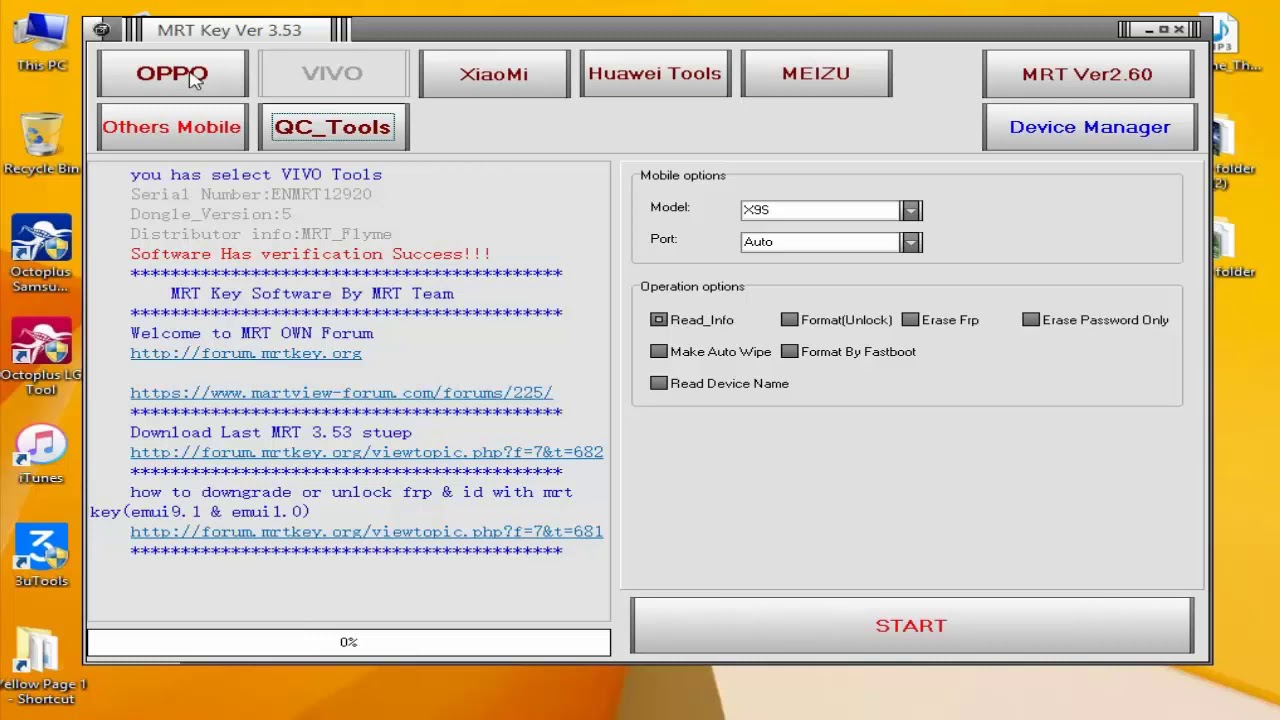Open the Recycle Bin desktop icon
This screenshot has height=720, width=1280.
(x=41, y=145)
